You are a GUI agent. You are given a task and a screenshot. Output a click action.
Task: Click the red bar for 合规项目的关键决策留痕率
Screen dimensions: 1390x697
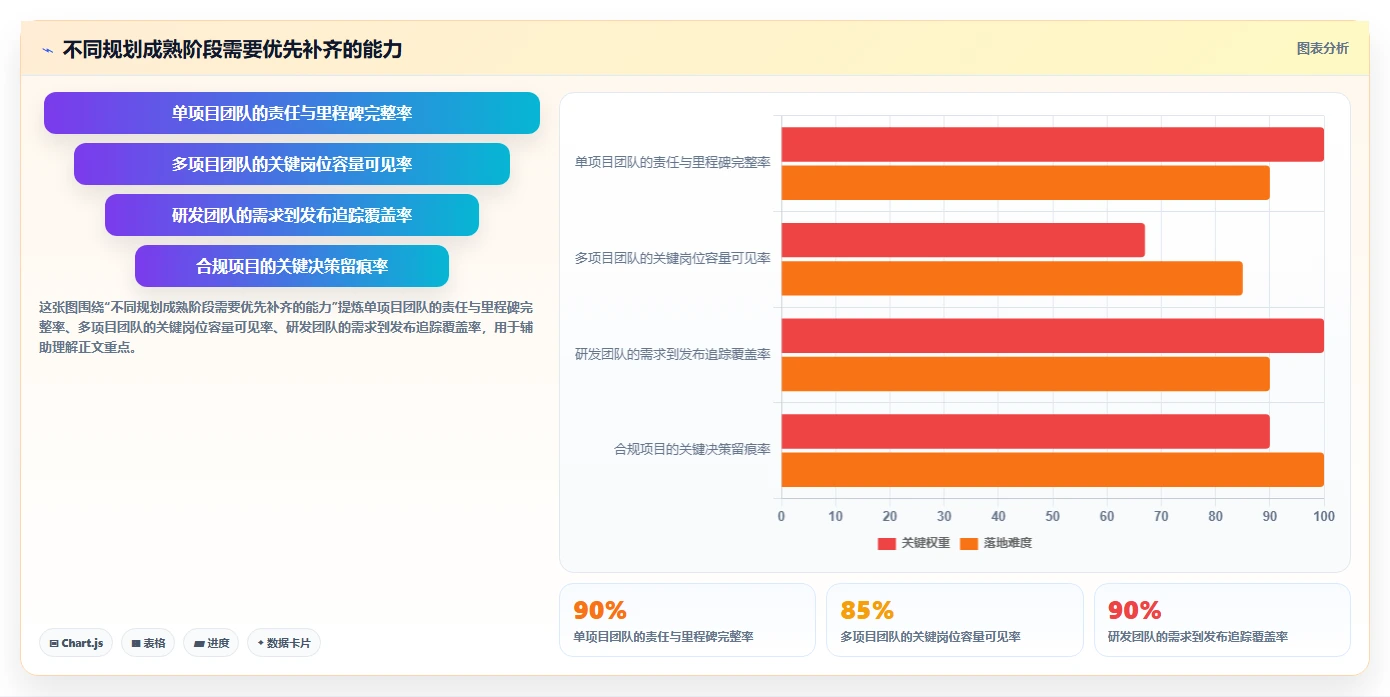click(x=1025, y=431)
